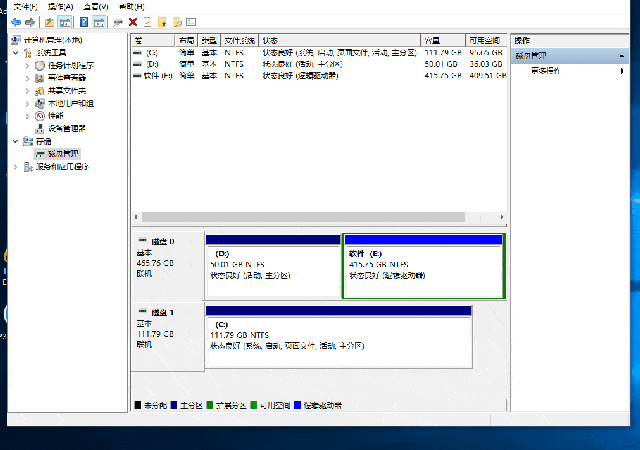This screenshot has height=450, width=640.
Task: Collapse the 存储 tree node
Action: (16, 141)
